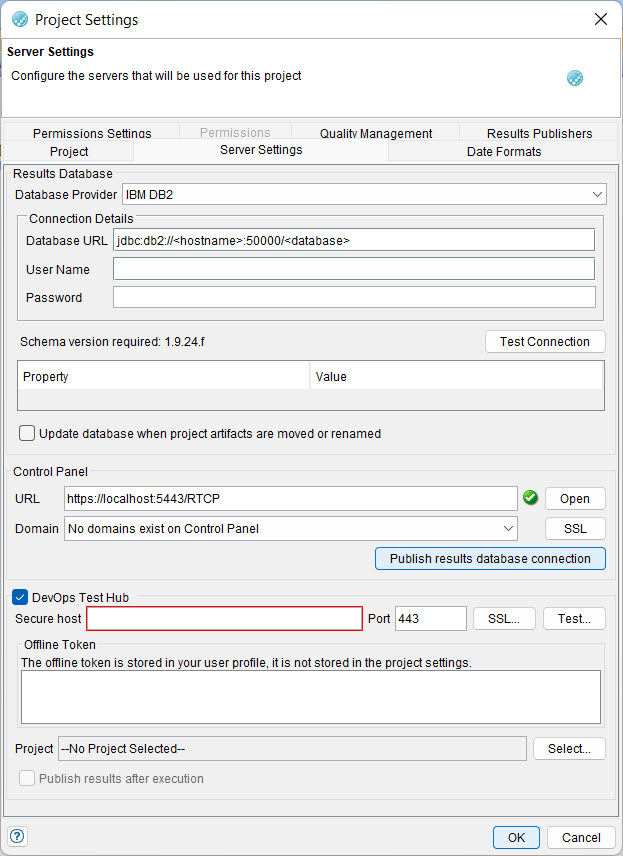Disable the DevOps Test Hub checkbox

[20, 597]
